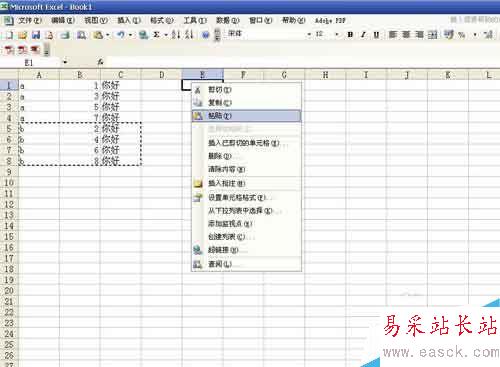
Task: Open the undo history dropdown arrow
Action: [130, 35]
